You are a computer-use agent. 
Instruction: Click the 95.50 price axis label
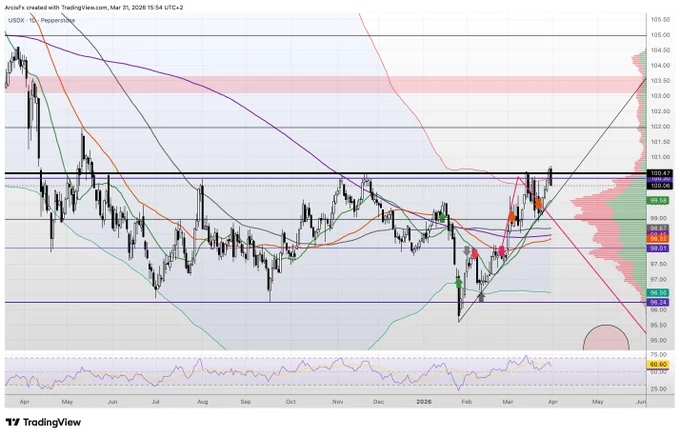pyautogui.click(x=660, y=325)
